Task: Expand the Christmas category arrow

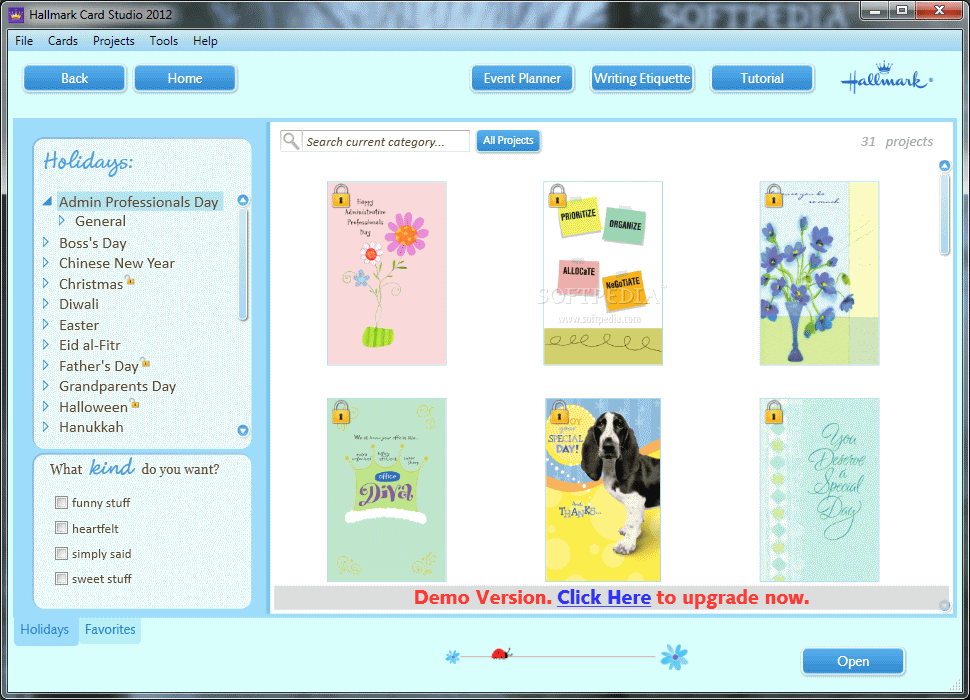Action: click(46, 283)
